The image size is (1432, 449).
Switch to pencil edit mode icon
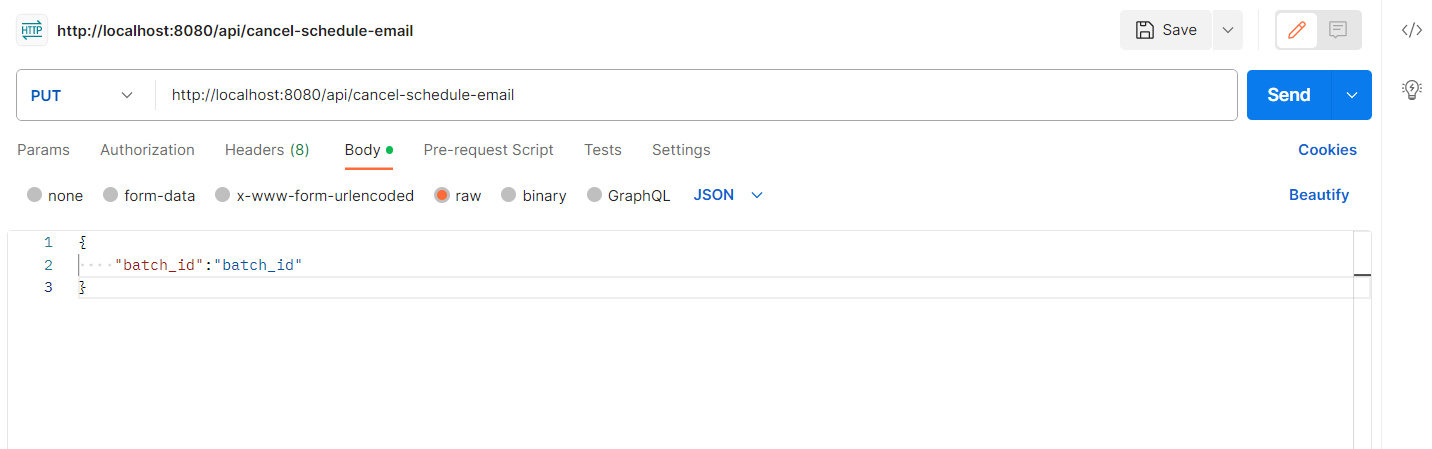1297,30
